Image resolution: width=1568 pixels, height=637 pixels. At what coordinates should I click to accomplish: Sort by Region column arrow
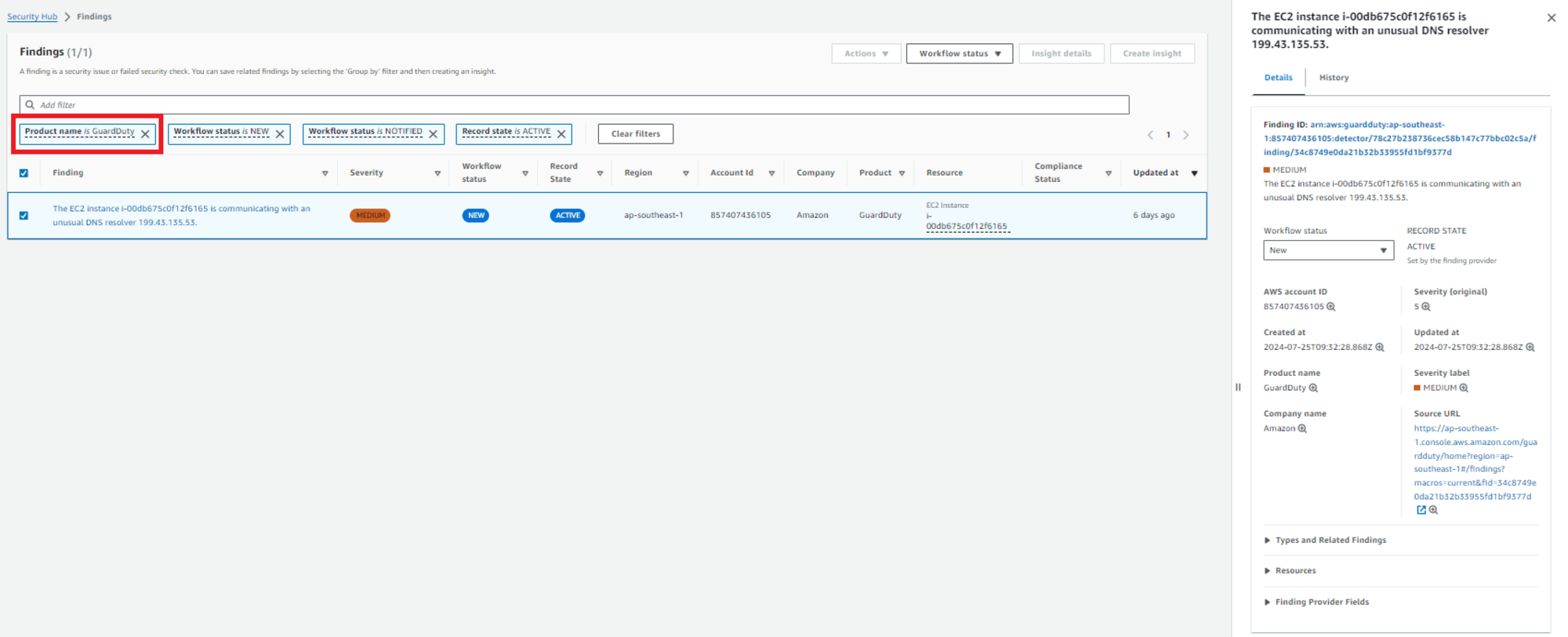[685, 173]
